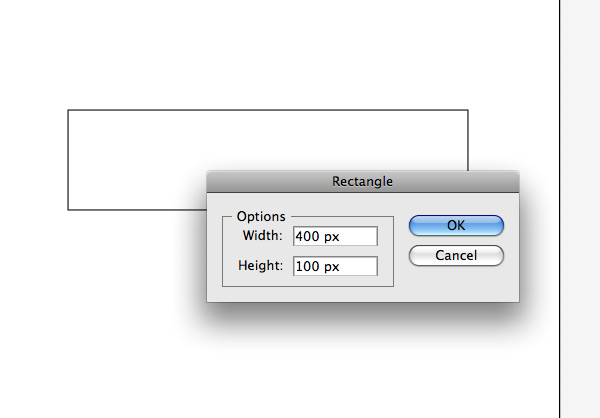
Task: Click the Options group label
Action: click(x=261, y=216)
